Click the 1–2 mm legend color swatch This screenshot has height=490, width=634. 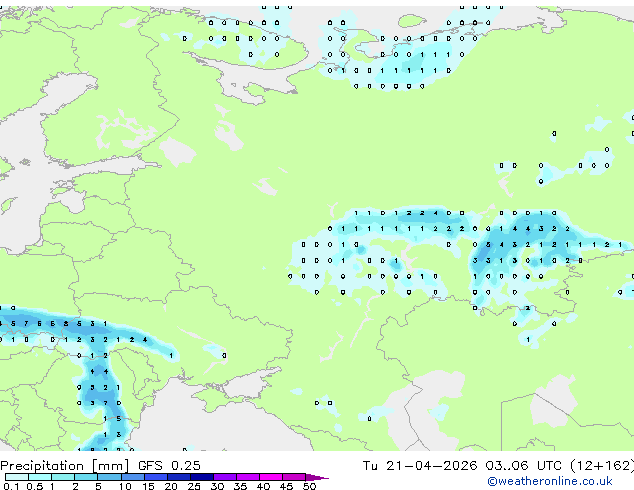63,477
